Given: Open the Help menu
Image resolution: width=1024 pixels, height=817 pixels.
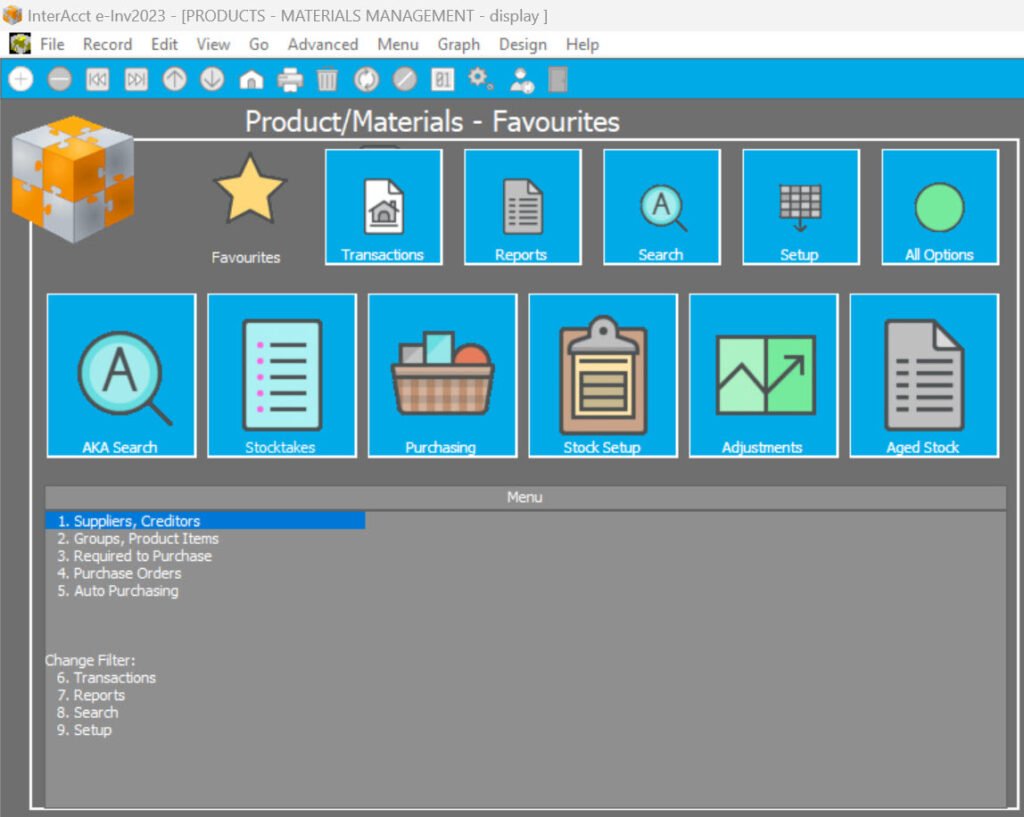Looking at the screenshot, I should point(582,44).
